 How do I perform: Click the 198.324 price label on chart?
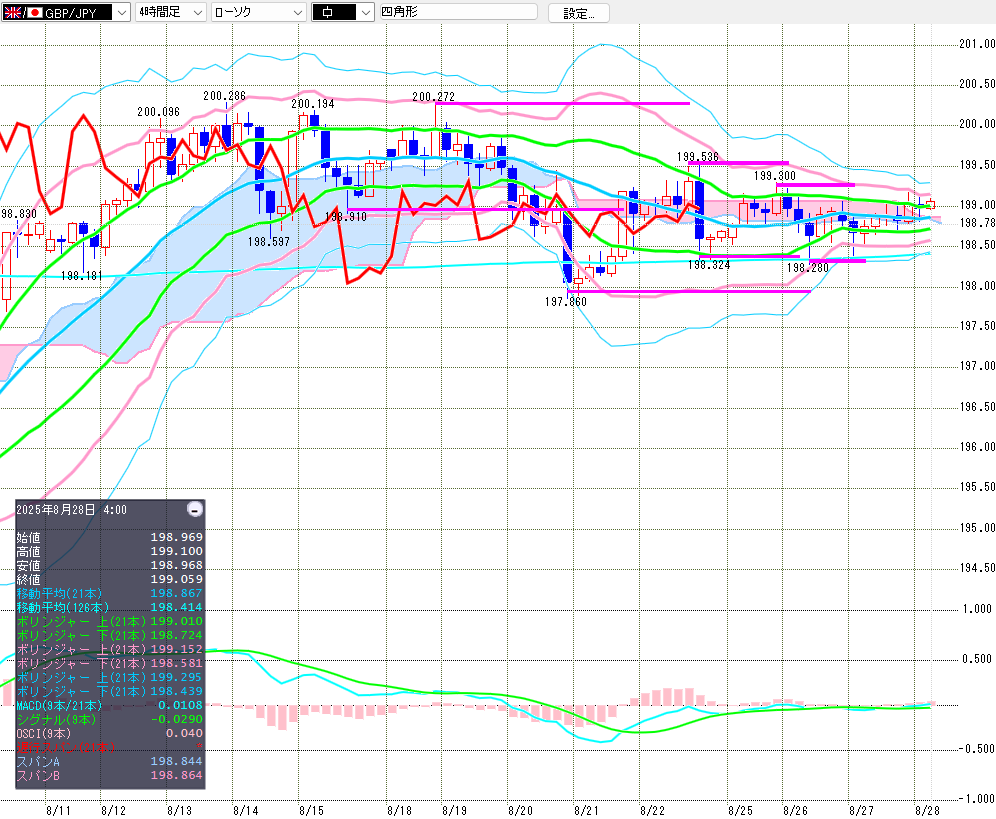click(709, 265)
